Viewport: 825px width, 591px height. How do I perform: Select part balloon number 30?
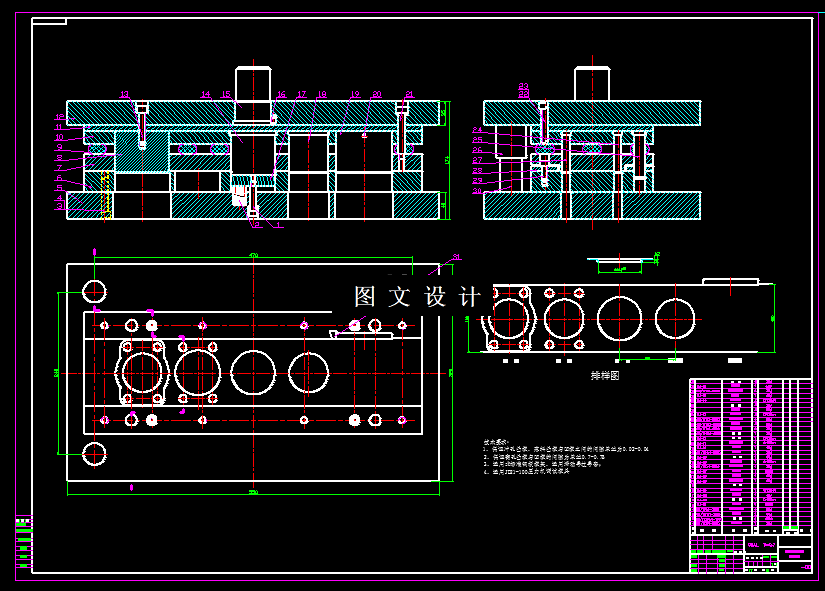click(477, 191)
